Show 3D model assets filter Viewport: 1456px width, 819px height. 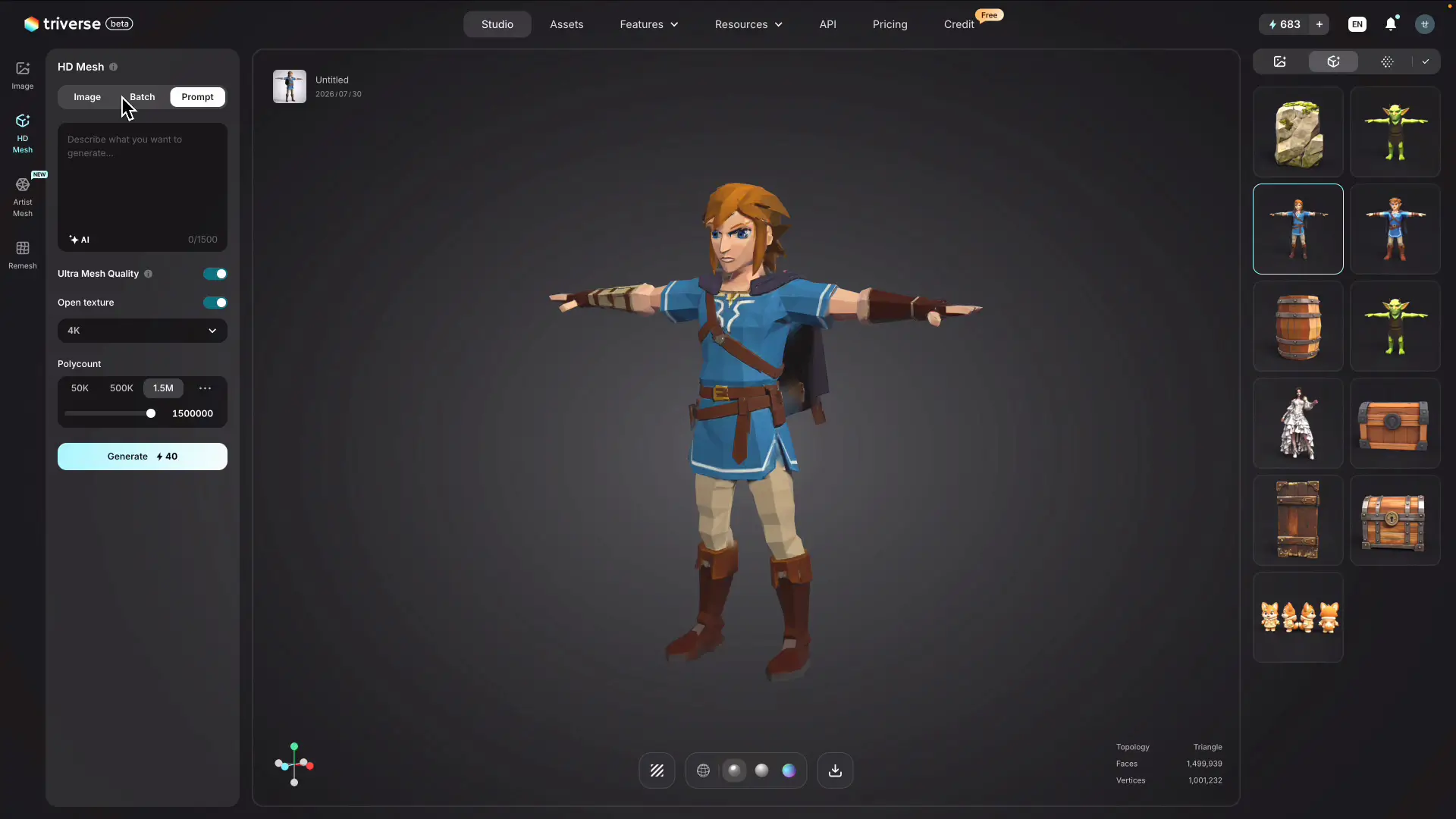point(1333,61)
